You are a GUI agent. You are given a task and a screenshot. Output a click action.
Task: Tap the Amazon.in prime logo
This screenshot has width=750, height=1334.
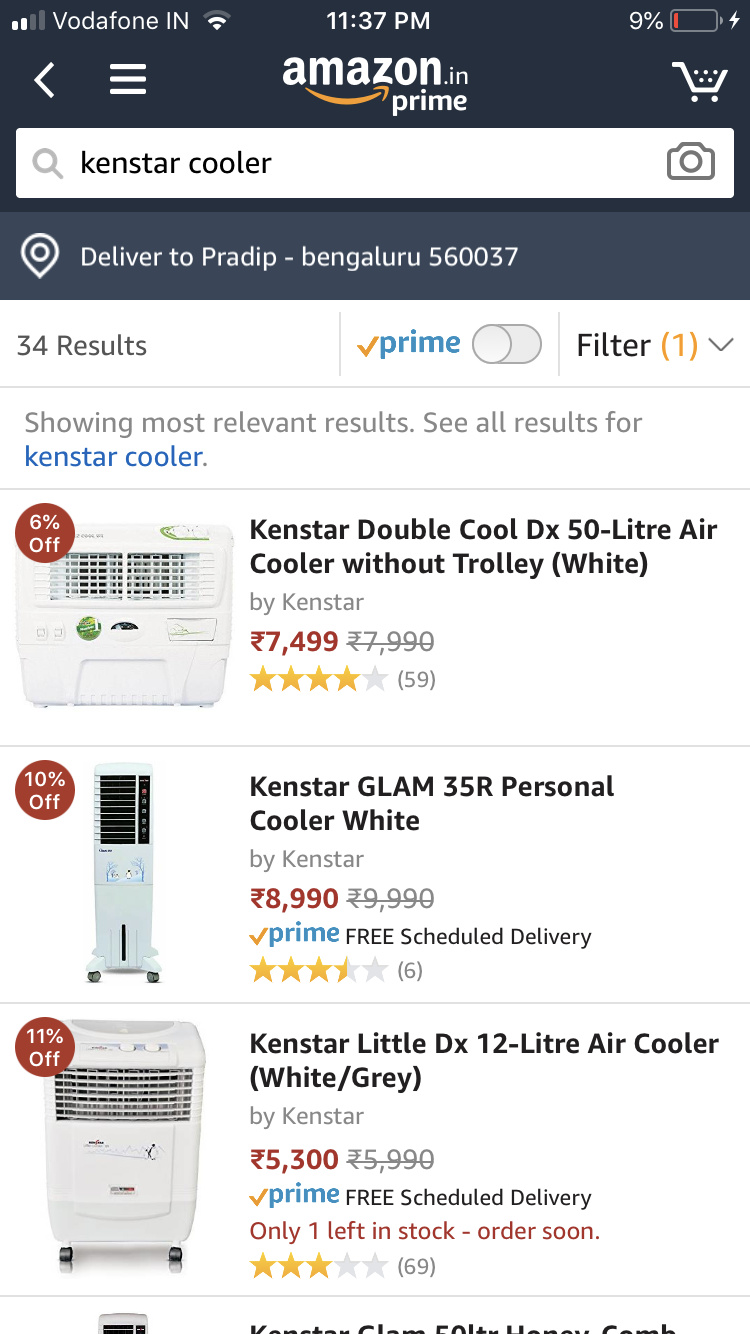coord(376,82)
